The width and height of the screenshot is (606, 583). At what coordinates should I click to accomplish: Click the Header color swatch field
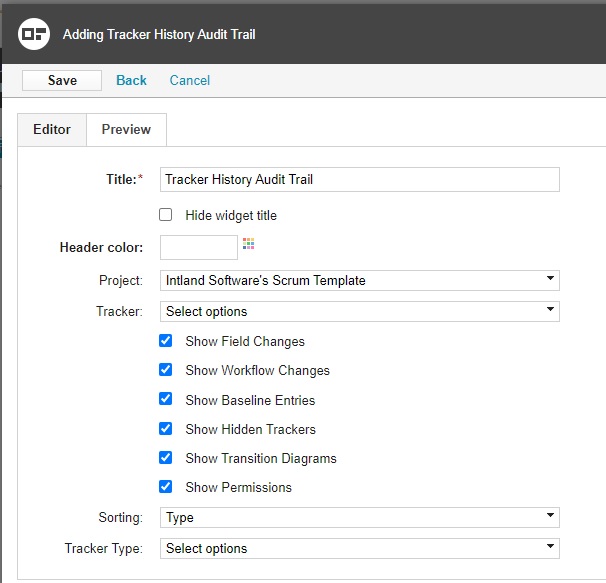click(x=199, y=247)
